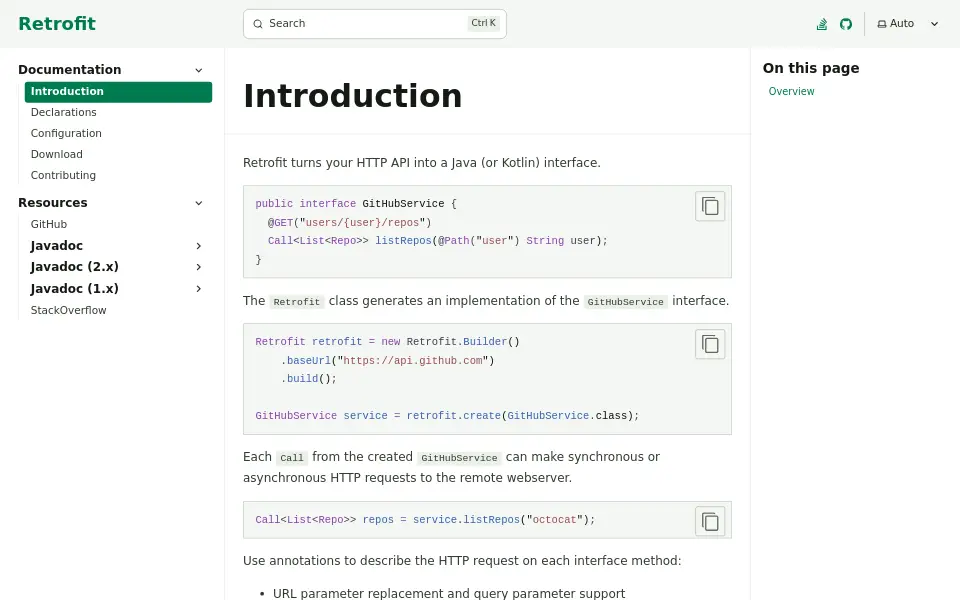Copy the listRepos octocat code block
The height and width of the screenshot is (600, 960).
(x=710, y=522)
